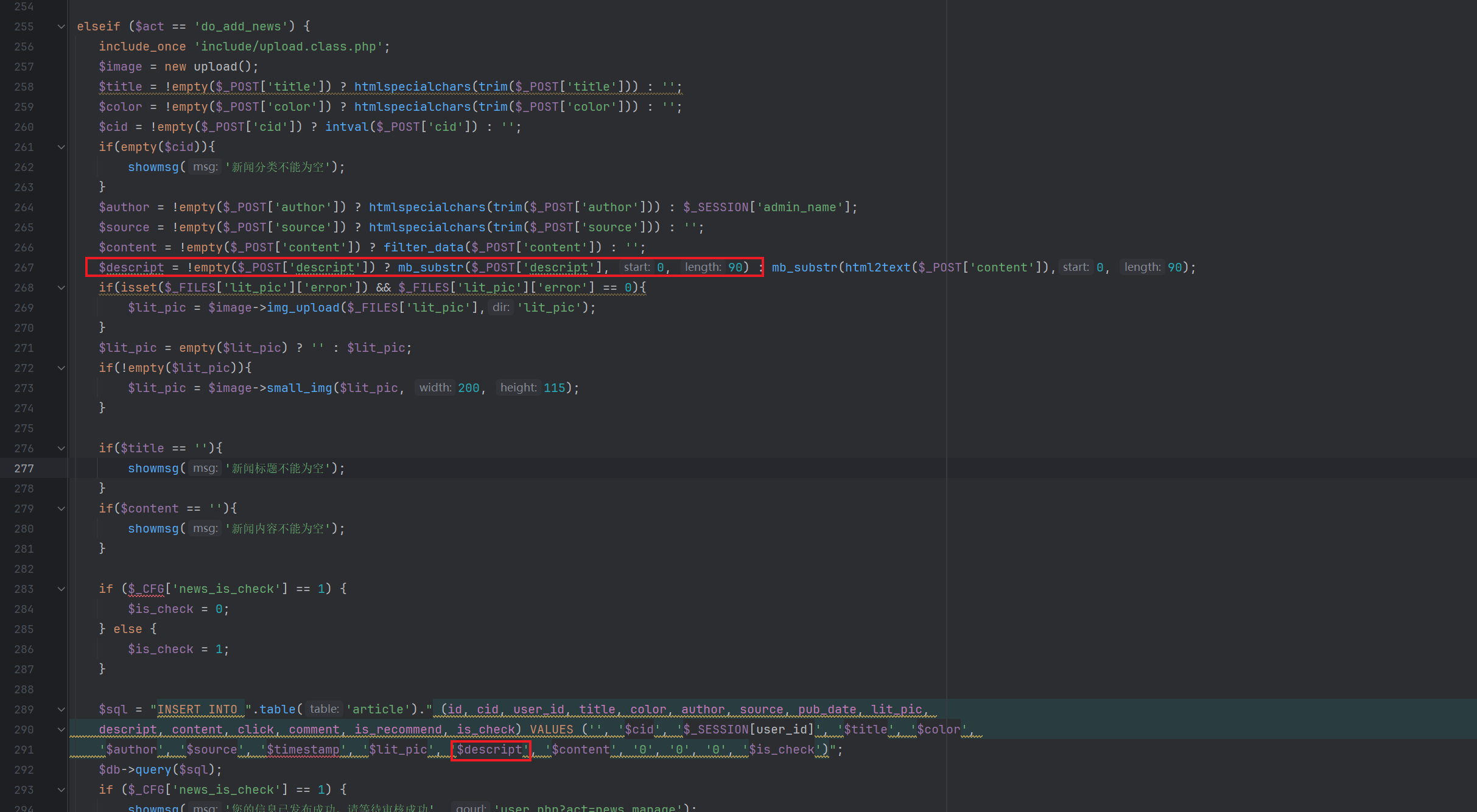Collapse the second news_is_check block at line 293
Viewport: 1477px width, 812px height.
(x=61, y=789)
